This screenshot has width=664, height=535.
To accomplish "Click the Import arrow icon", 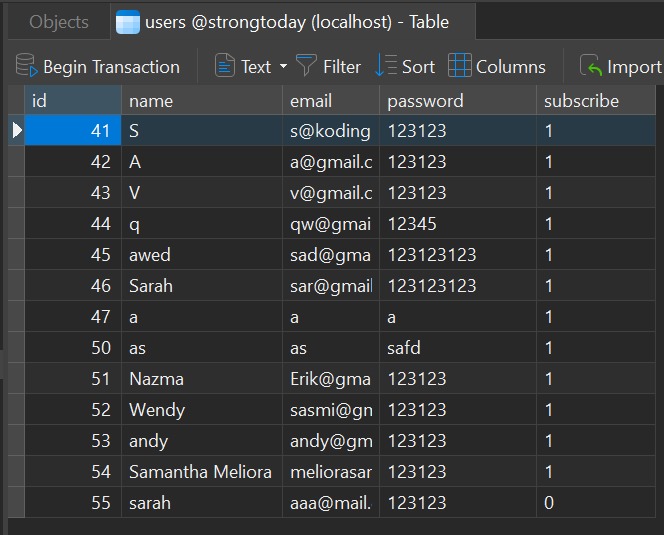I will [591, 65].
